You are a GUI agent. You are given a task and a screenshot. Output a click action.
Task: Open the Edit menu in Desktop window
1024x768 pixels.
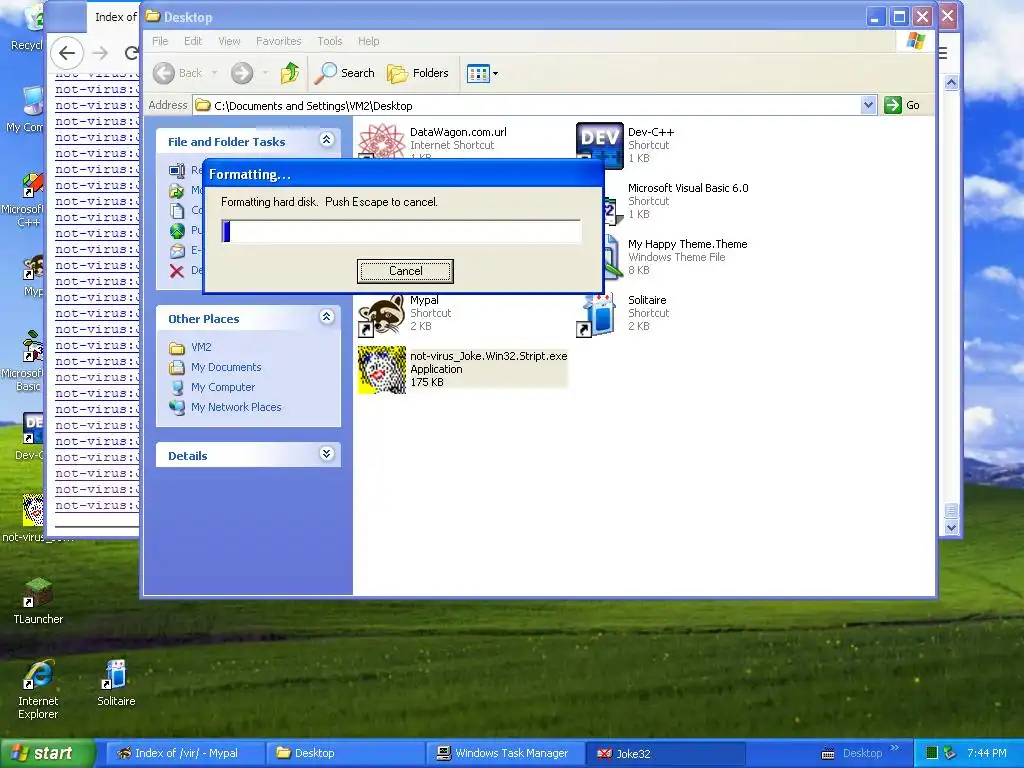coord(193,41)
